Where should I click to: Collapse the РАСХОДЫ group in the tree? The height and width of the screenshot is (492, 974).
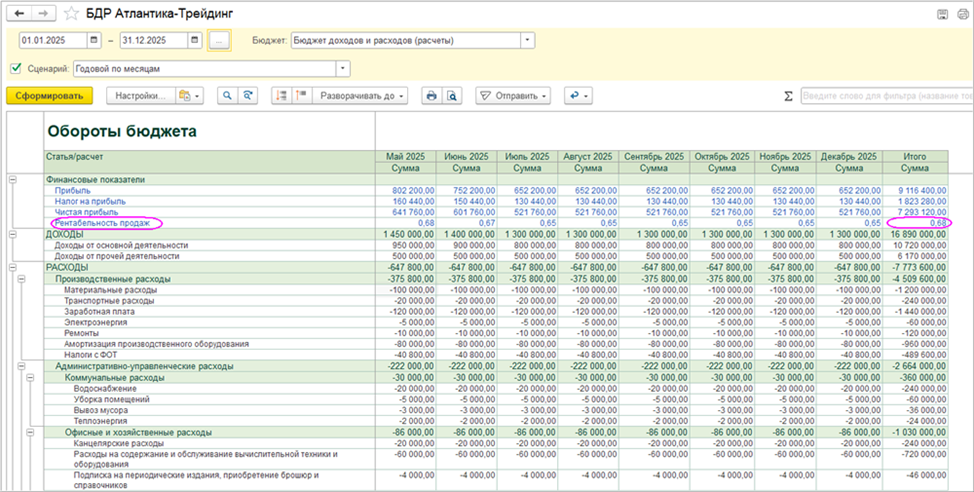click(12, 267)
